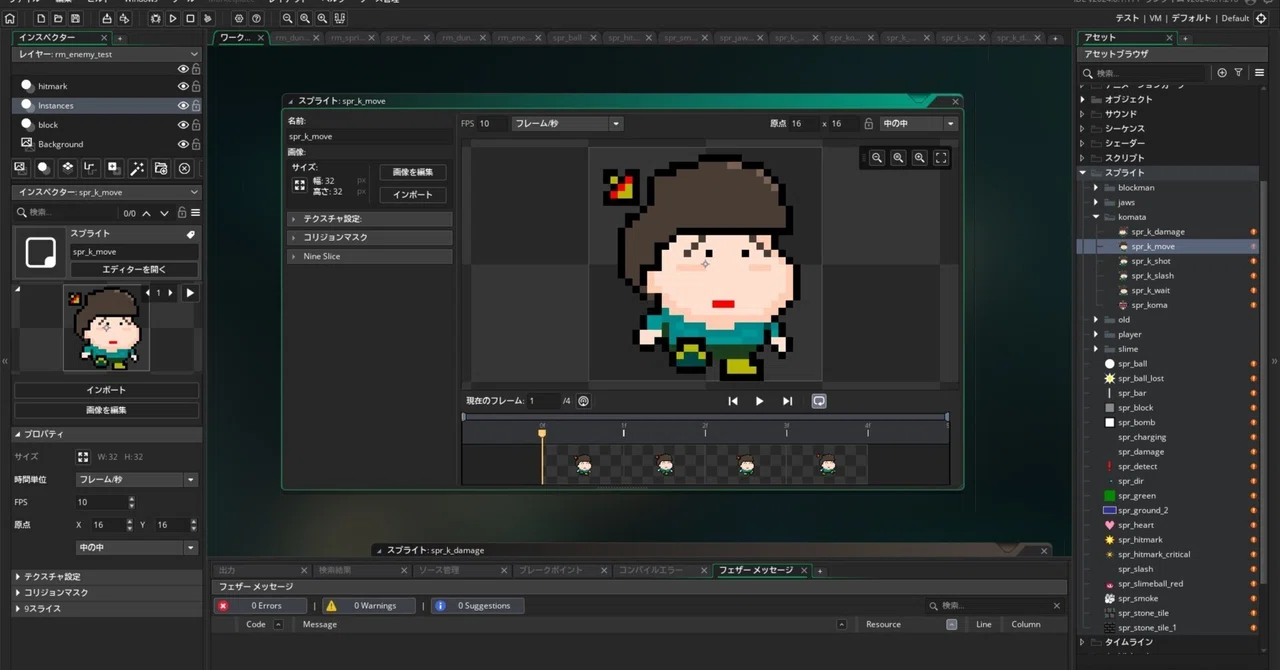Collapse the komata sprite folder

[1096, 217]
